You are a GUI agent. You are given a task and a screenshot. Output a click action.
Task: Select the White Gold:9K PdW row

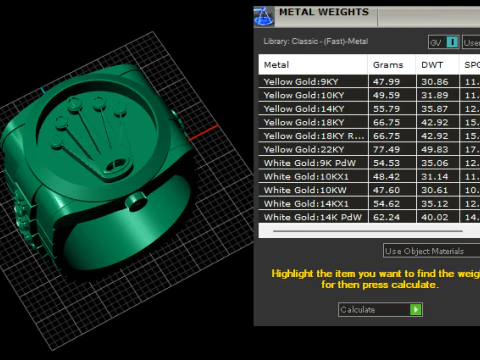coord(369,163)
